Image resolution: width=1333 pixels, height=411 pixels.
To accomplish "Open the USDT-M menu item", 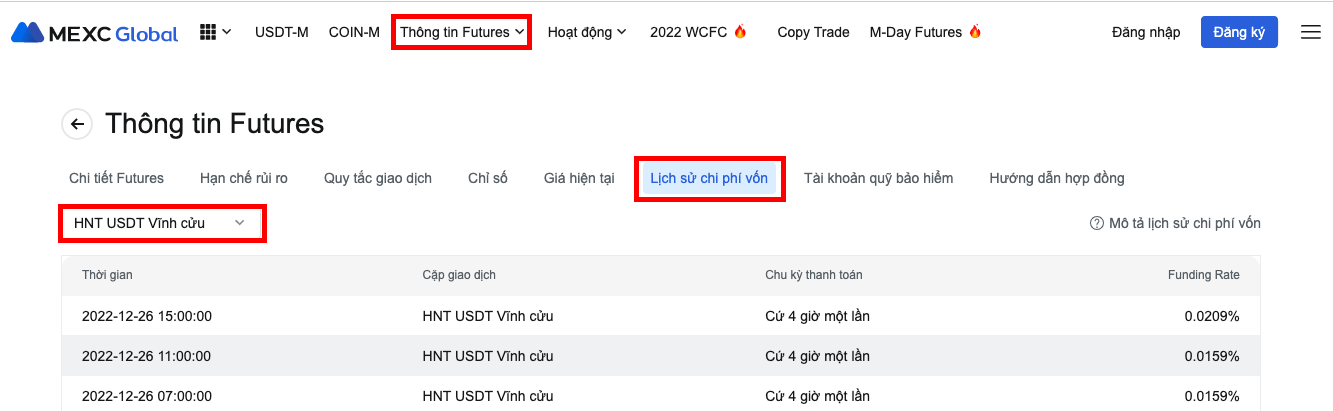I will [282, 32].
